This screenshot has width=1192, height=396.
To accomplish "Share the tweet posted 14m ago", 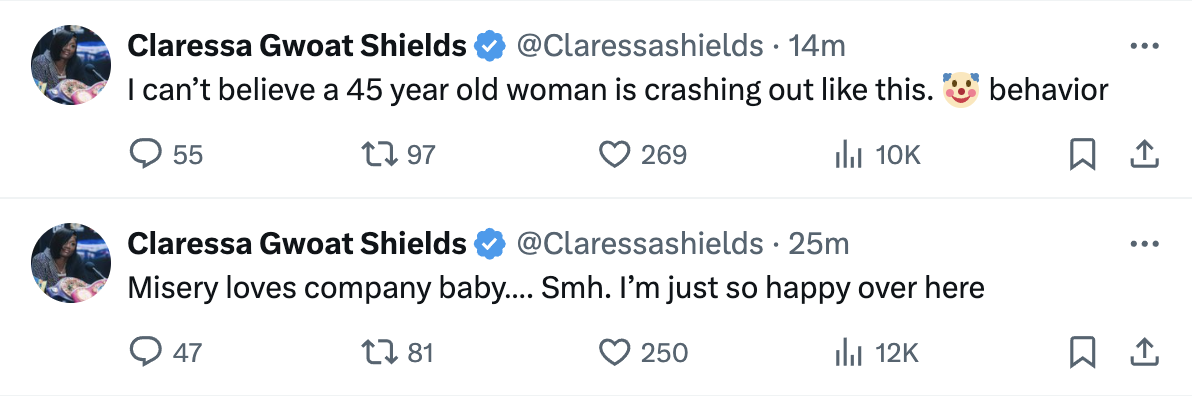I will (x=1144, y=155).
